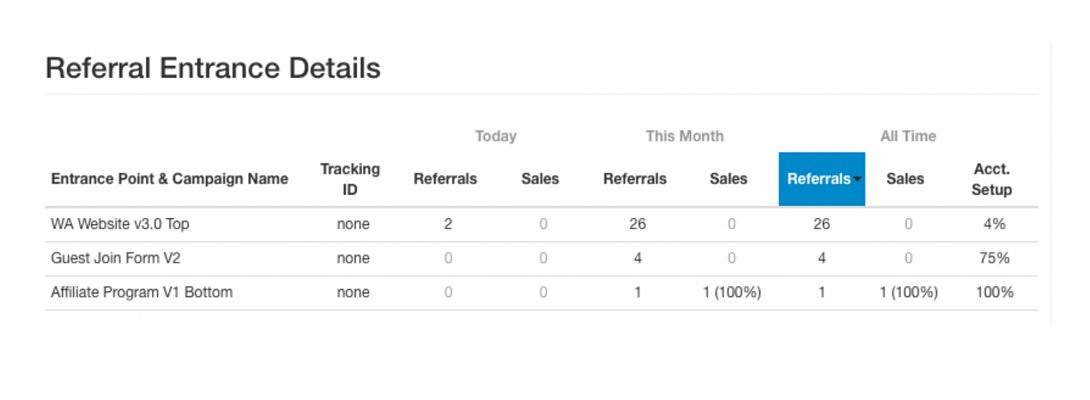Click the Referral Entrance Details heading

[213, 68]
